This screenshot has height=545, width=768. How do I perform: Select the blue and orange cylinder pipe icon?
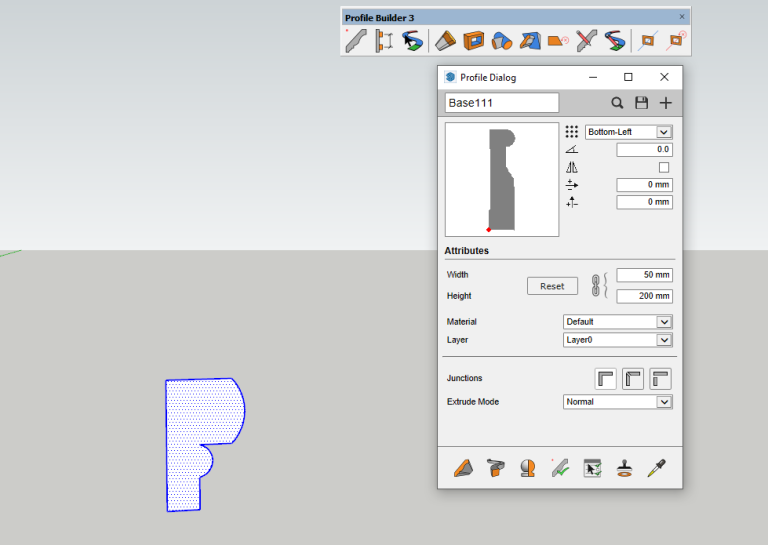point(502,41)
